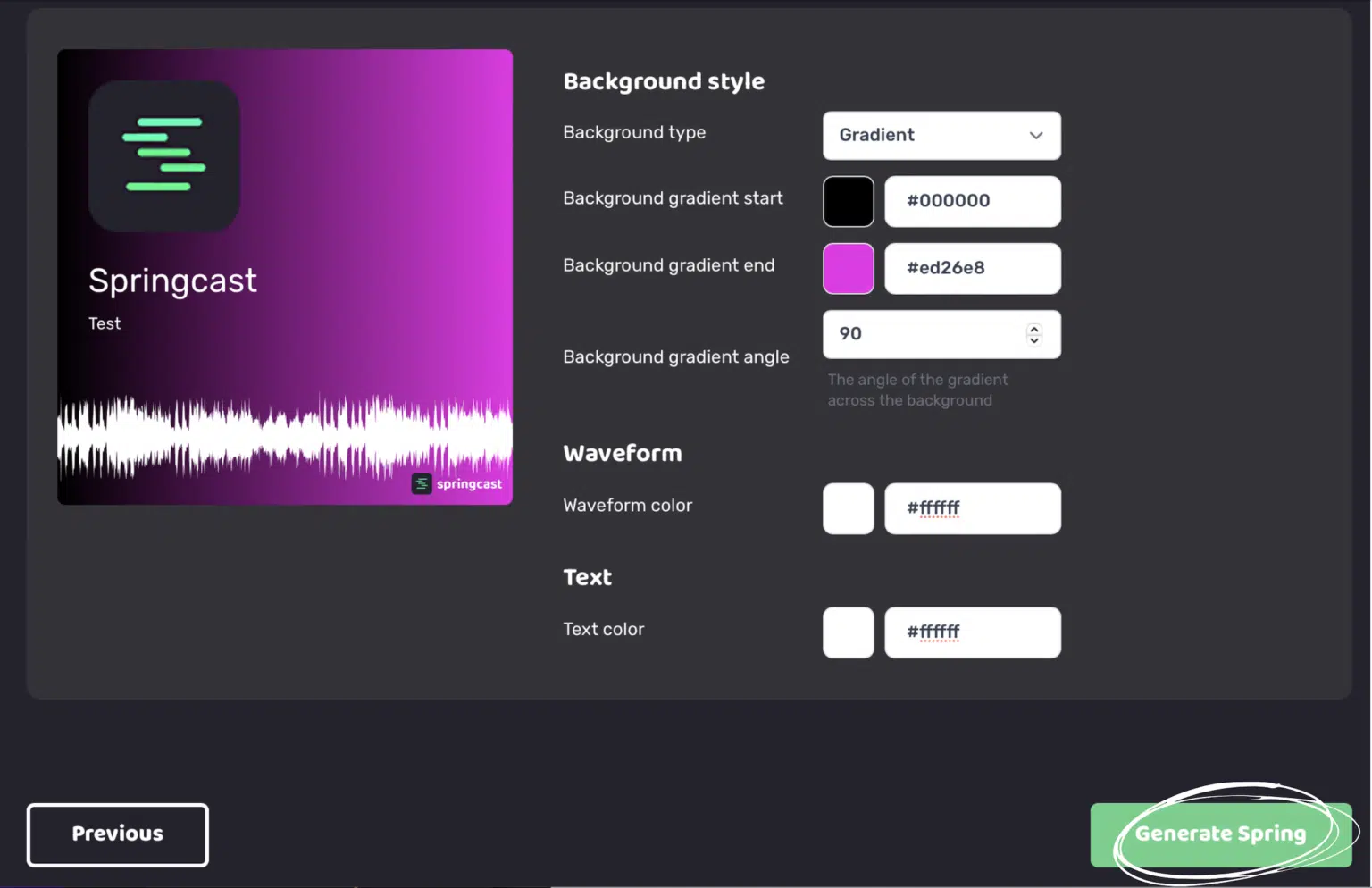Click the magenta gradient end color swatch
The height and width of the screenshot is (888, 1372).
point(849,268)
